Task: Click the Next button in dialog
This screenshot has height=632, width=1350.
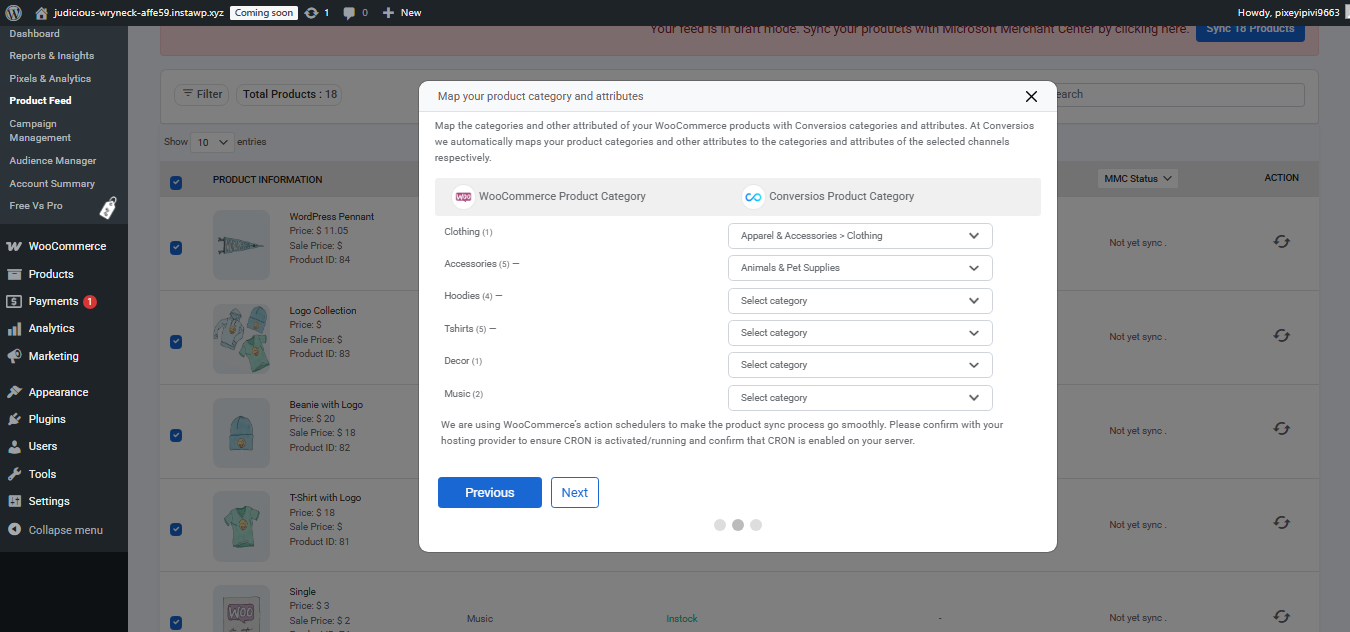Action: tap(575, 492)
